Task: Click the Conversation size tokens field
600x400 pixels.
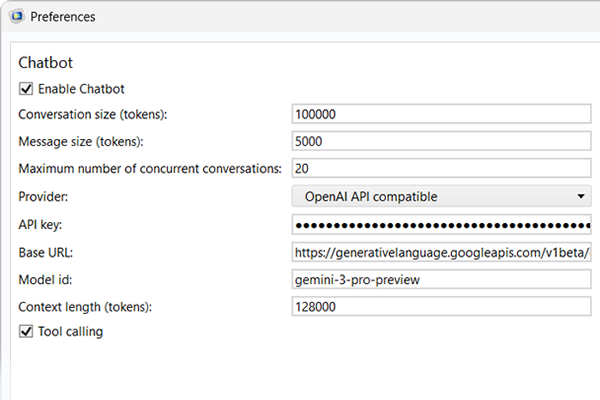Action: pyautogui.click(x=442, y=115)
